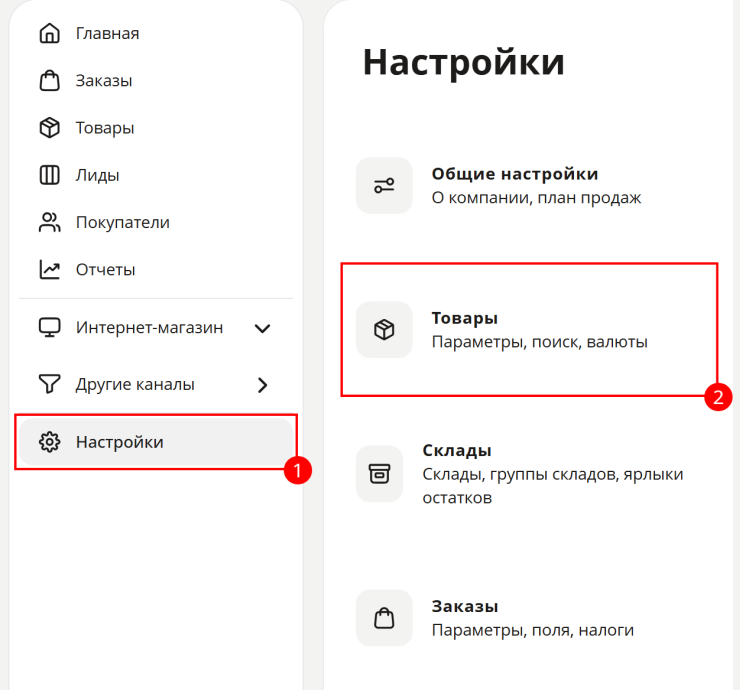Click the funnel icon beside Другие каналы

[50, 384]
